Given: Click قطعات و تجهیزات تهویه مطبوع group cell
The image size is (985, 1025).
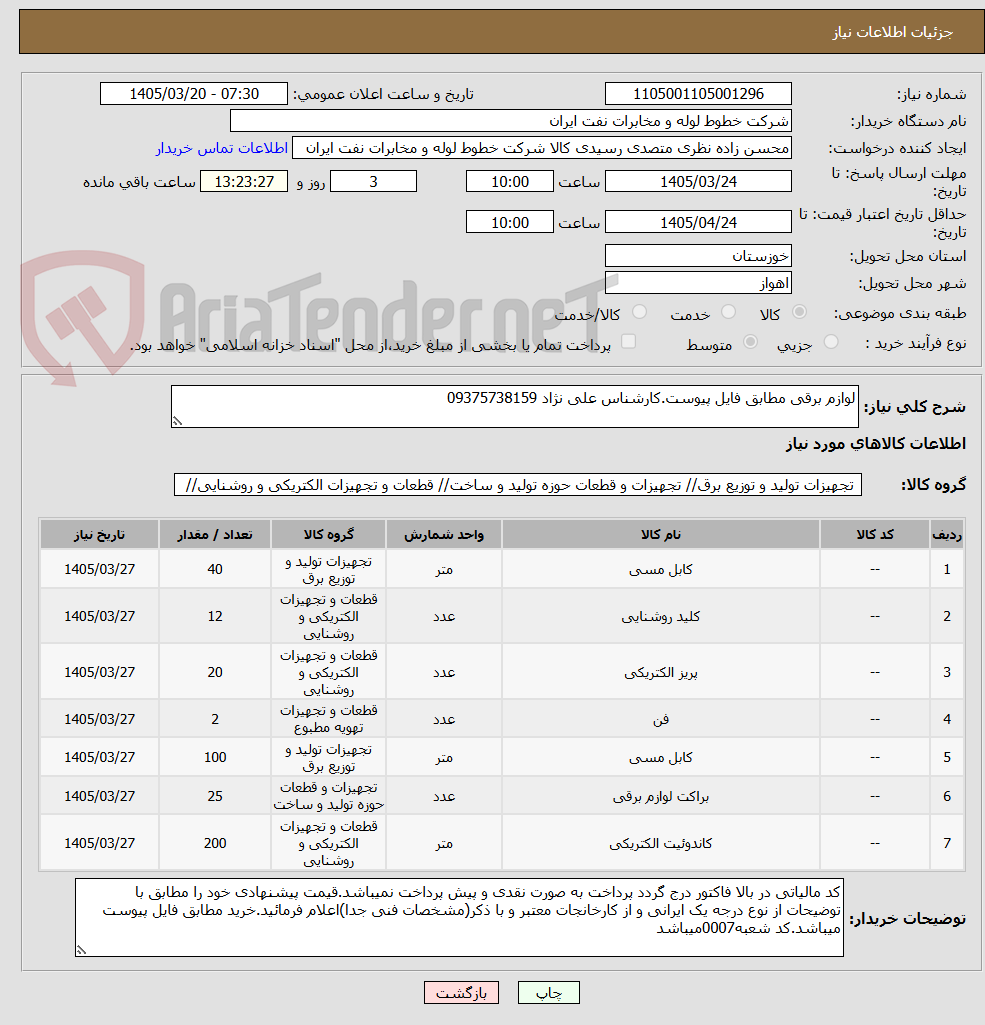Looking at the screenshot, I should (x=328, y=719).
